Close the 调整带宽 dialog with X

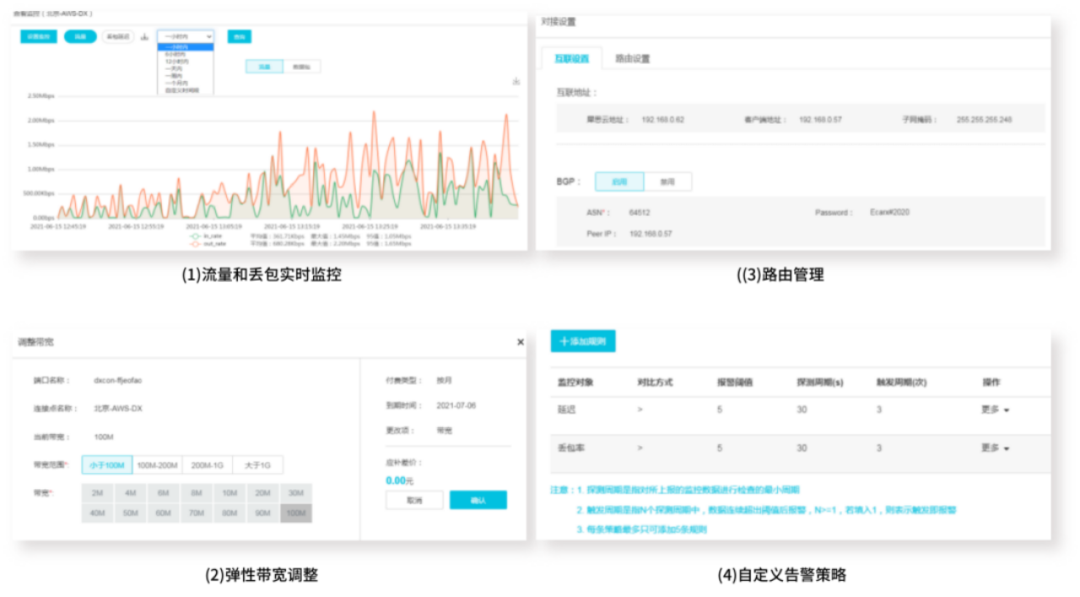pos(521,342)
